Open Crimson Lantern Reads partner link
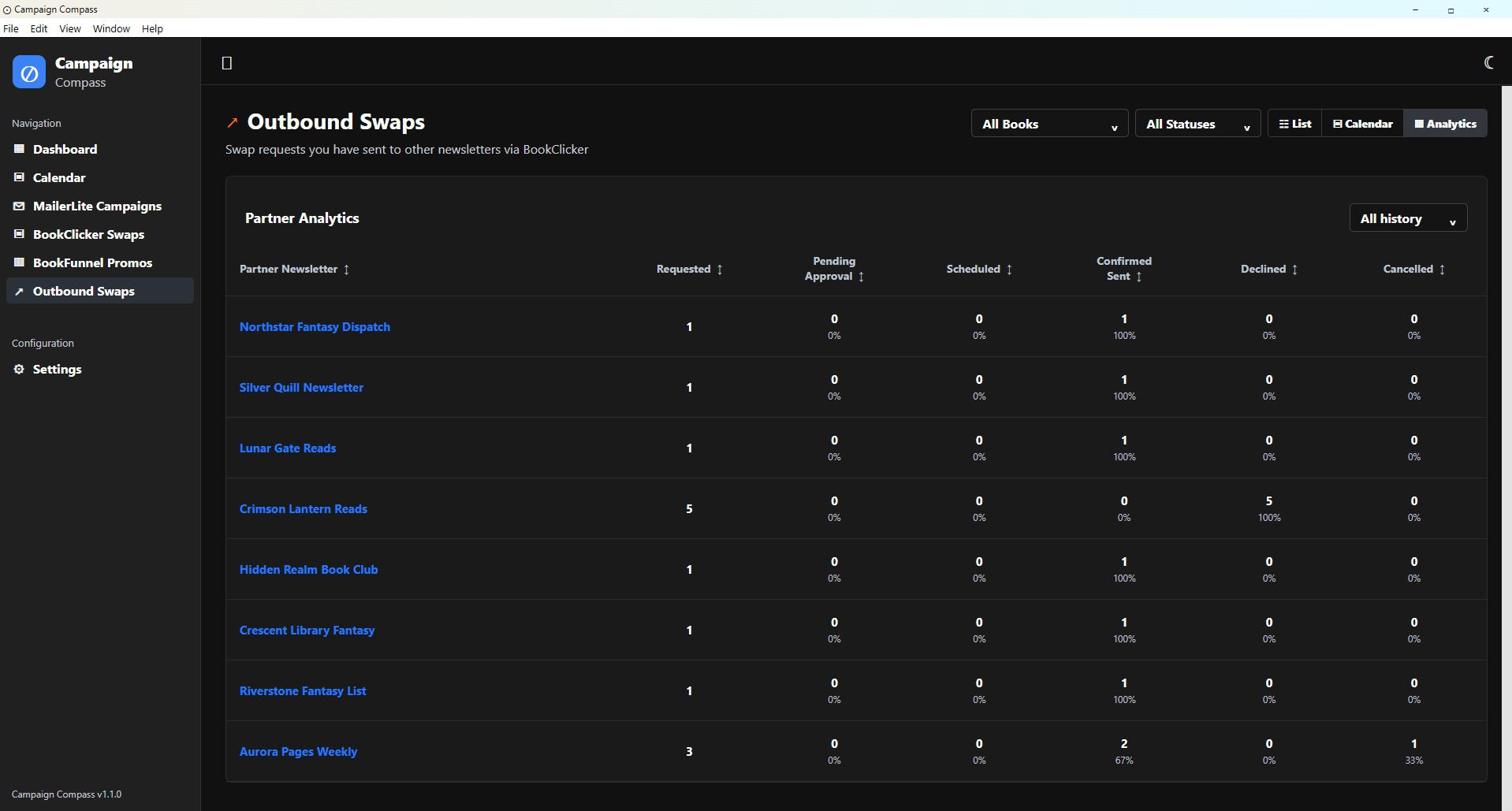1512x811 pixels. click(x=304, y=509)
